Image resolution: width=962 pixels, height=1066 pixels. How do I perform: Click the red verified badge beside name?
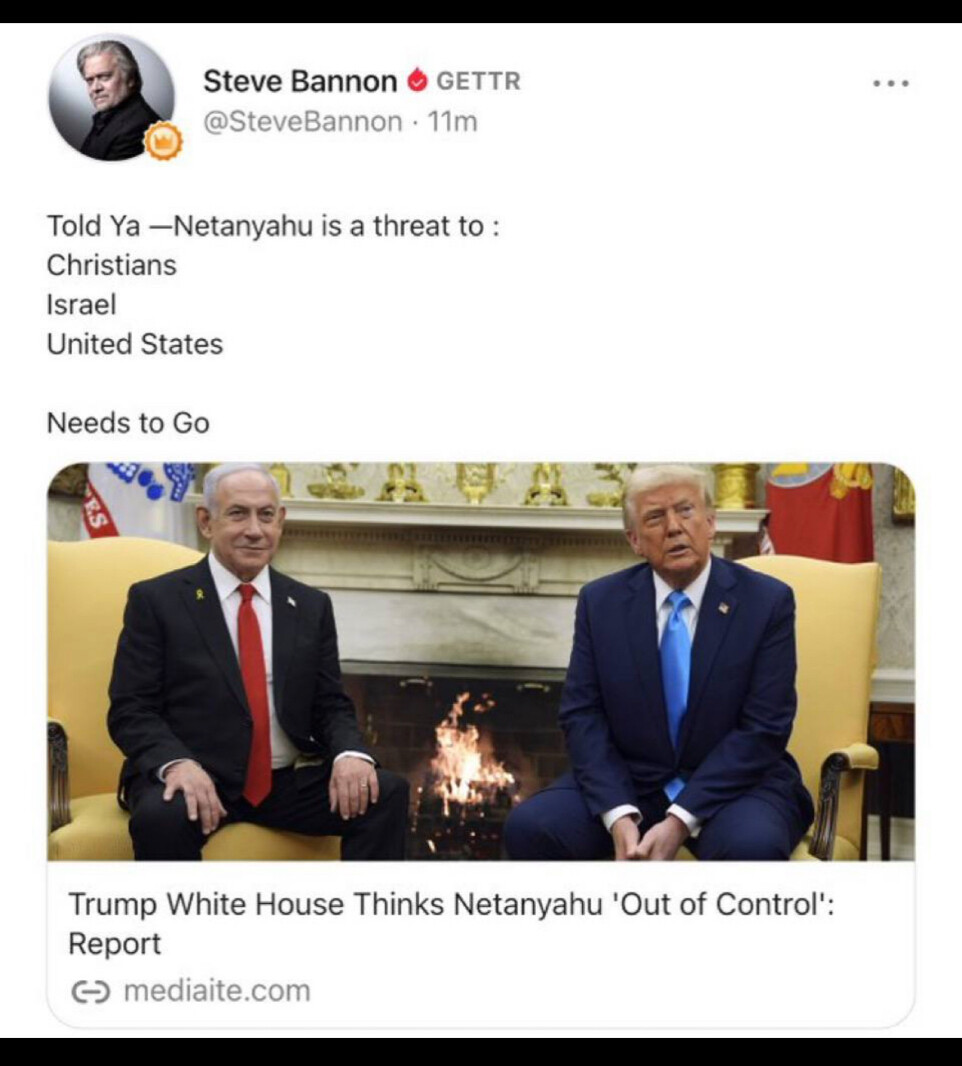(417, 81)
